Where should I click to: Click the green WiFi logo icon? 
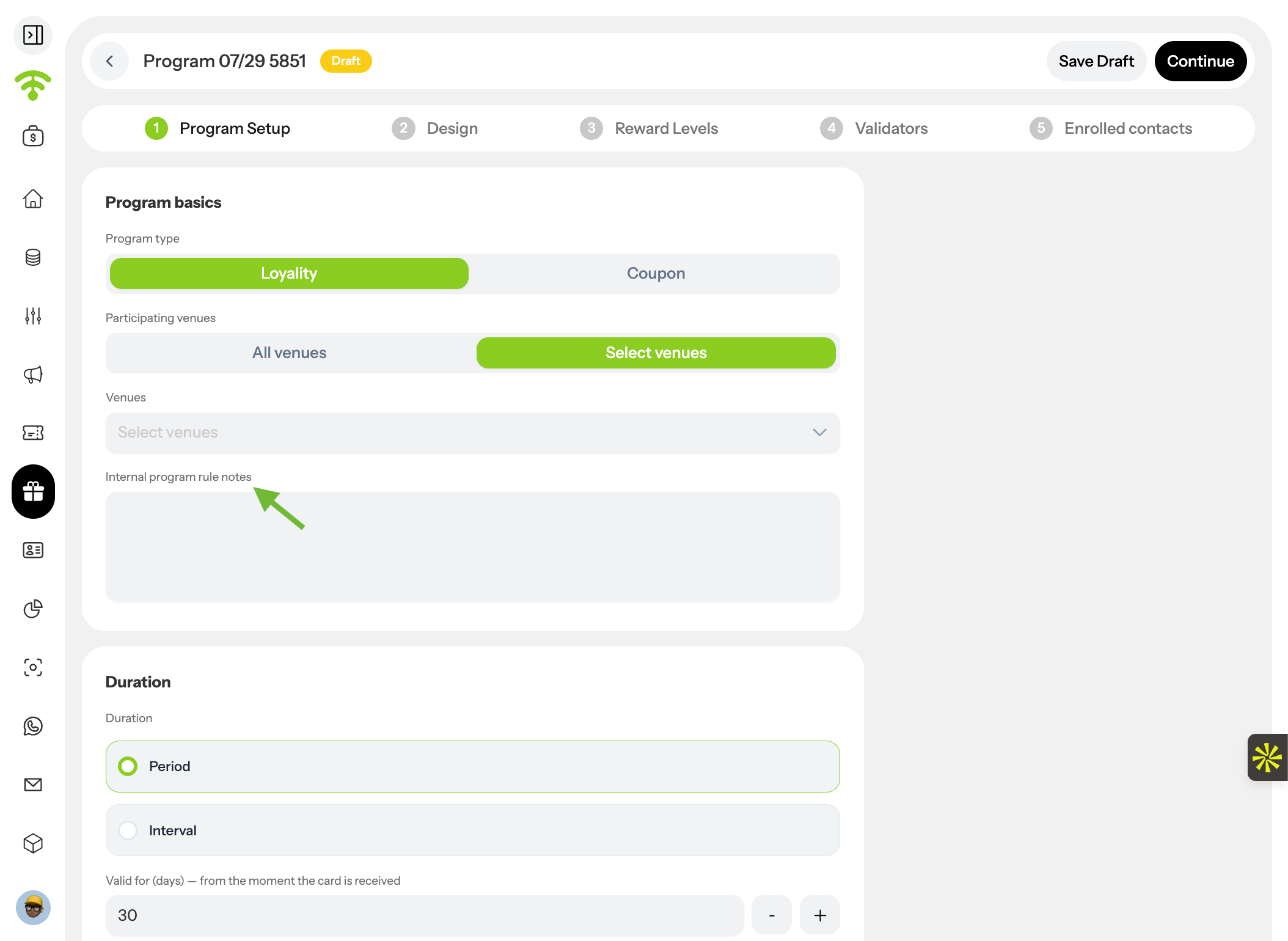click(33, 86)
